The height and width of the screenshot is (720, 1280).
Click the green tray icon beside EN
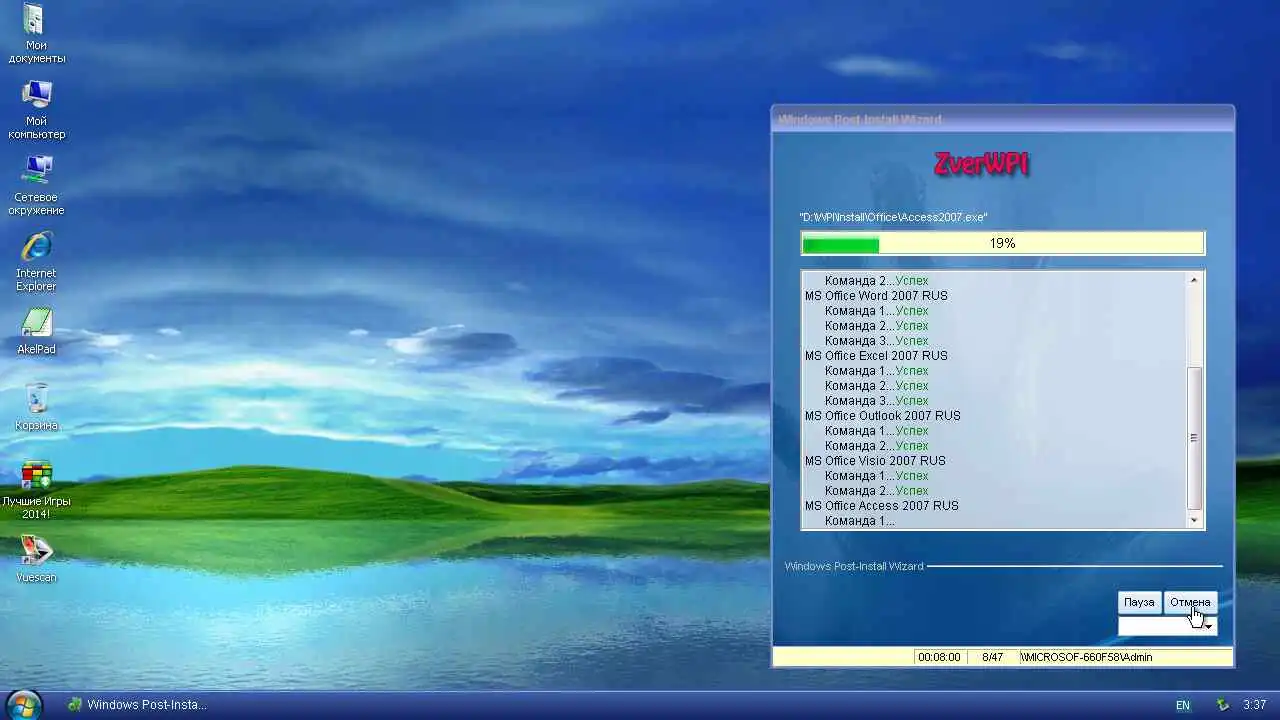point(1222,705)
